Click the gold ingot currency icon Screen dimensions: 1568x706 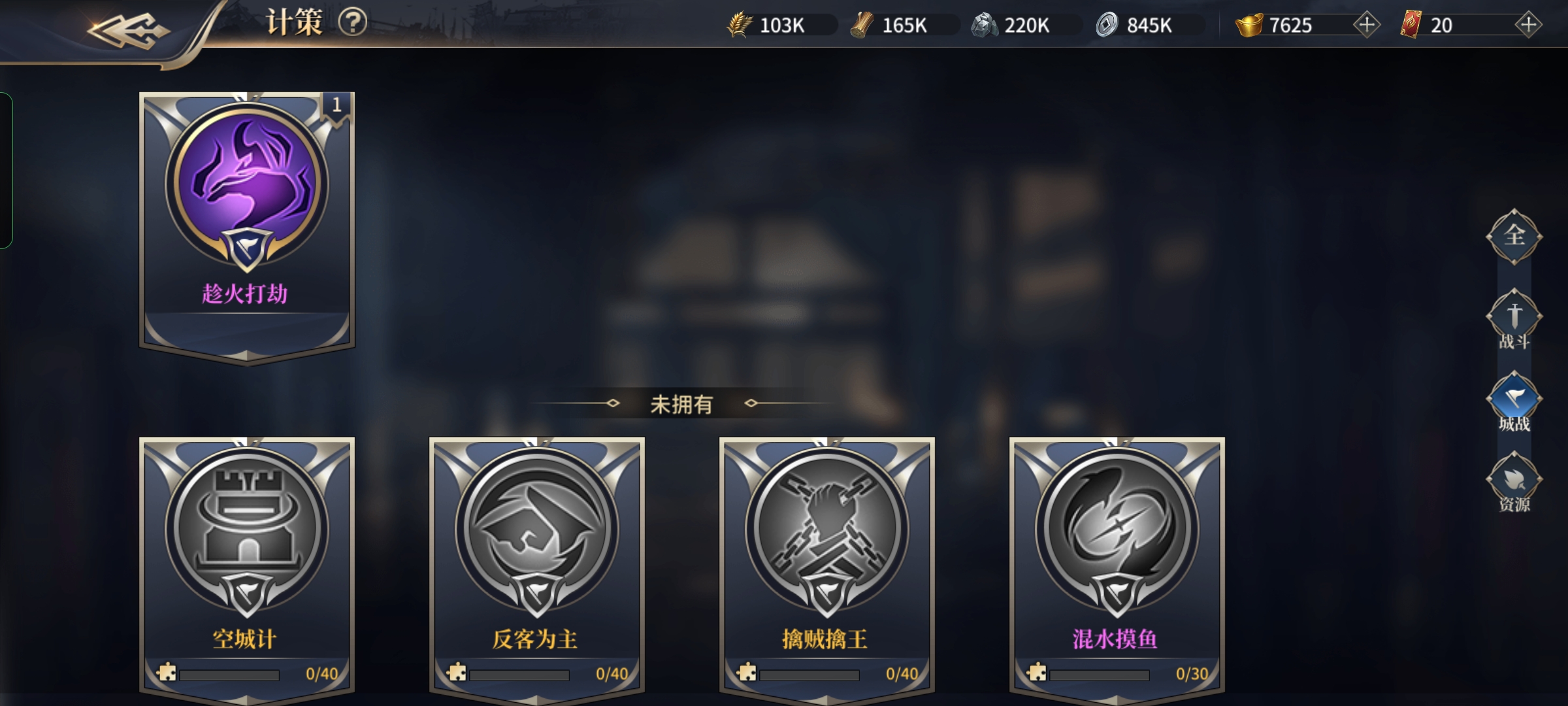point(1249,25)
